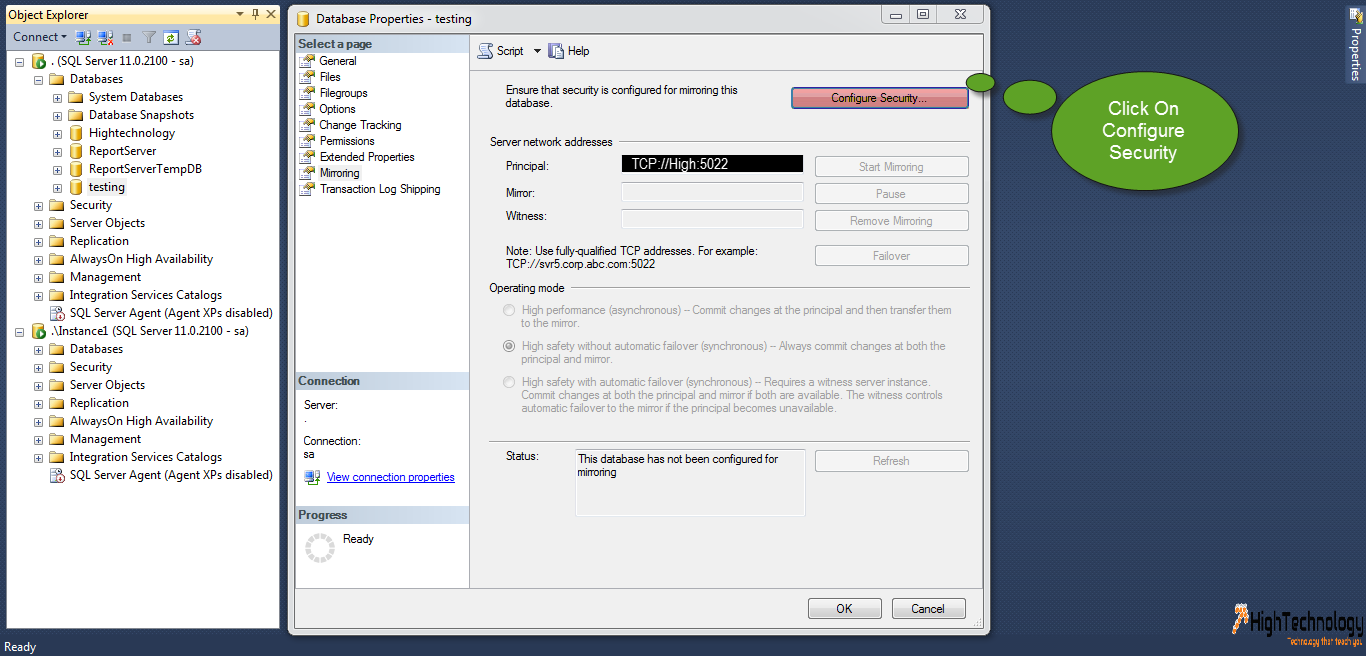Click the Refresh icon in Object Explorer toolbar
Screen dimensions: 1366x656
point(171,37)
